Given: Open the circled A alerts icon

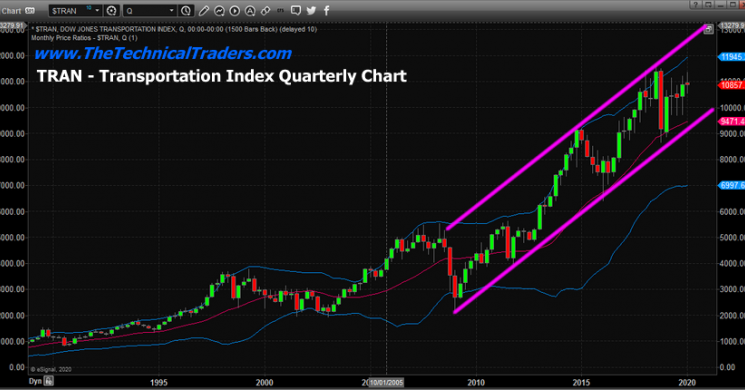Looking at the screenshot, I should (250, 10).
